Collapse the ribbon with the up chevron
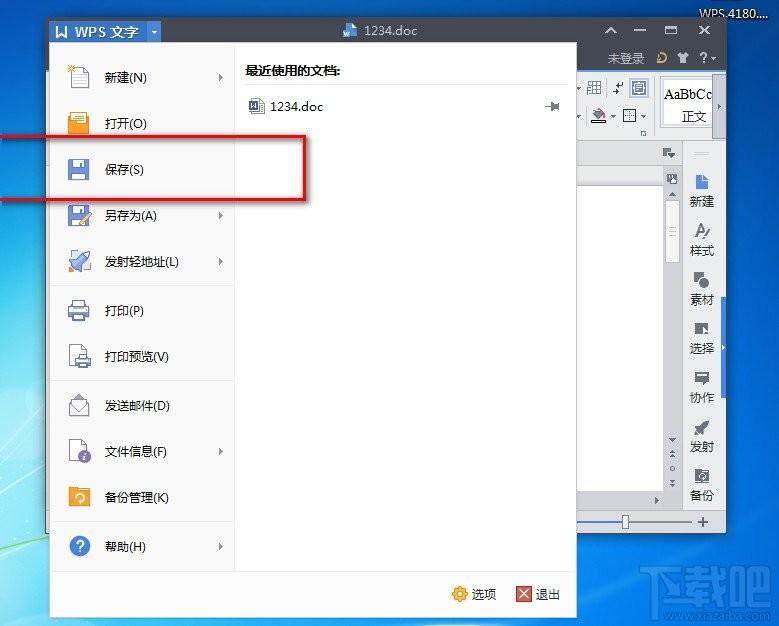 point(611,31)
